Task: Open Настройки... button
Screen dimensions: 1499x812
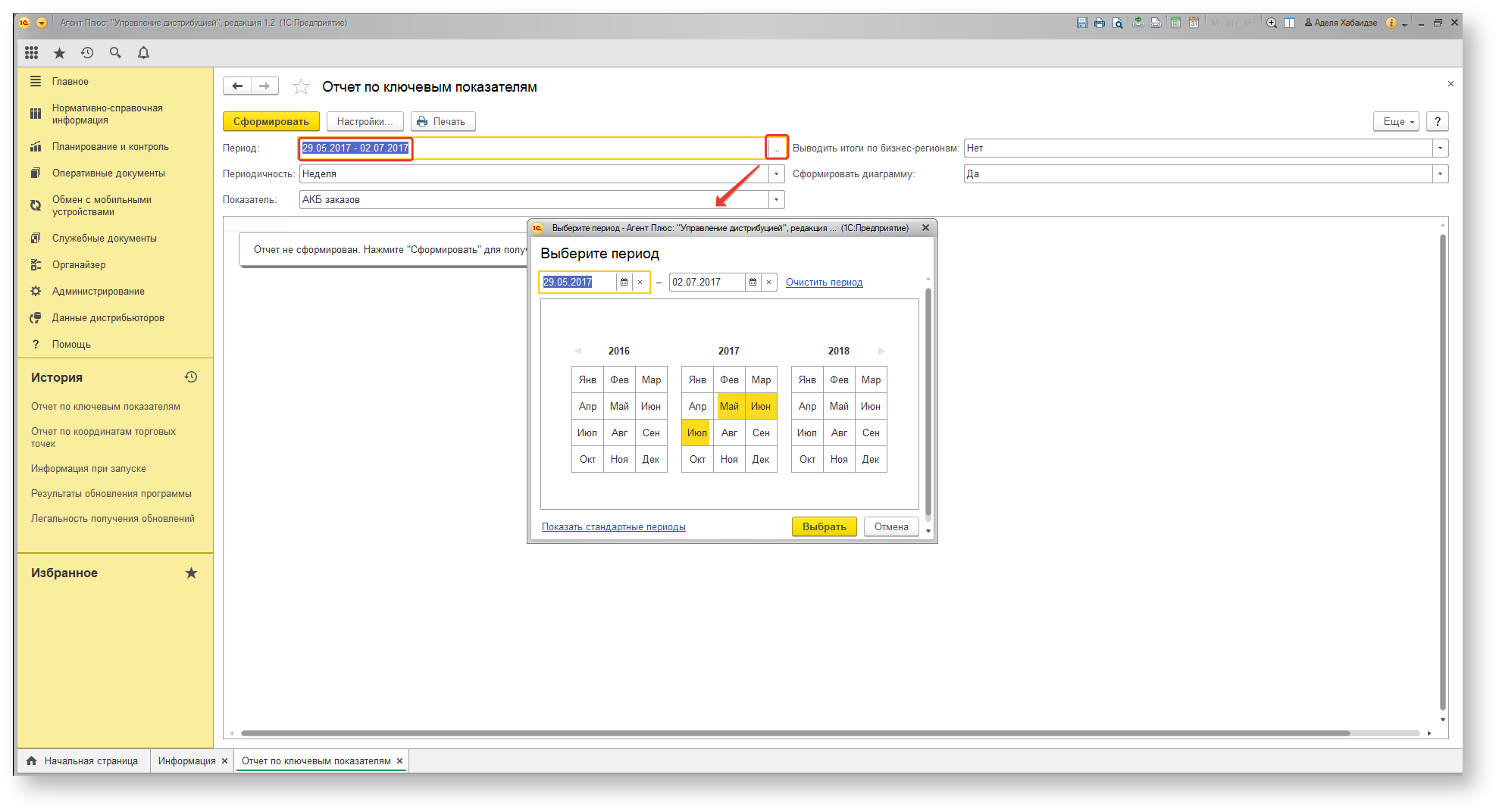Action: (365, 121)
